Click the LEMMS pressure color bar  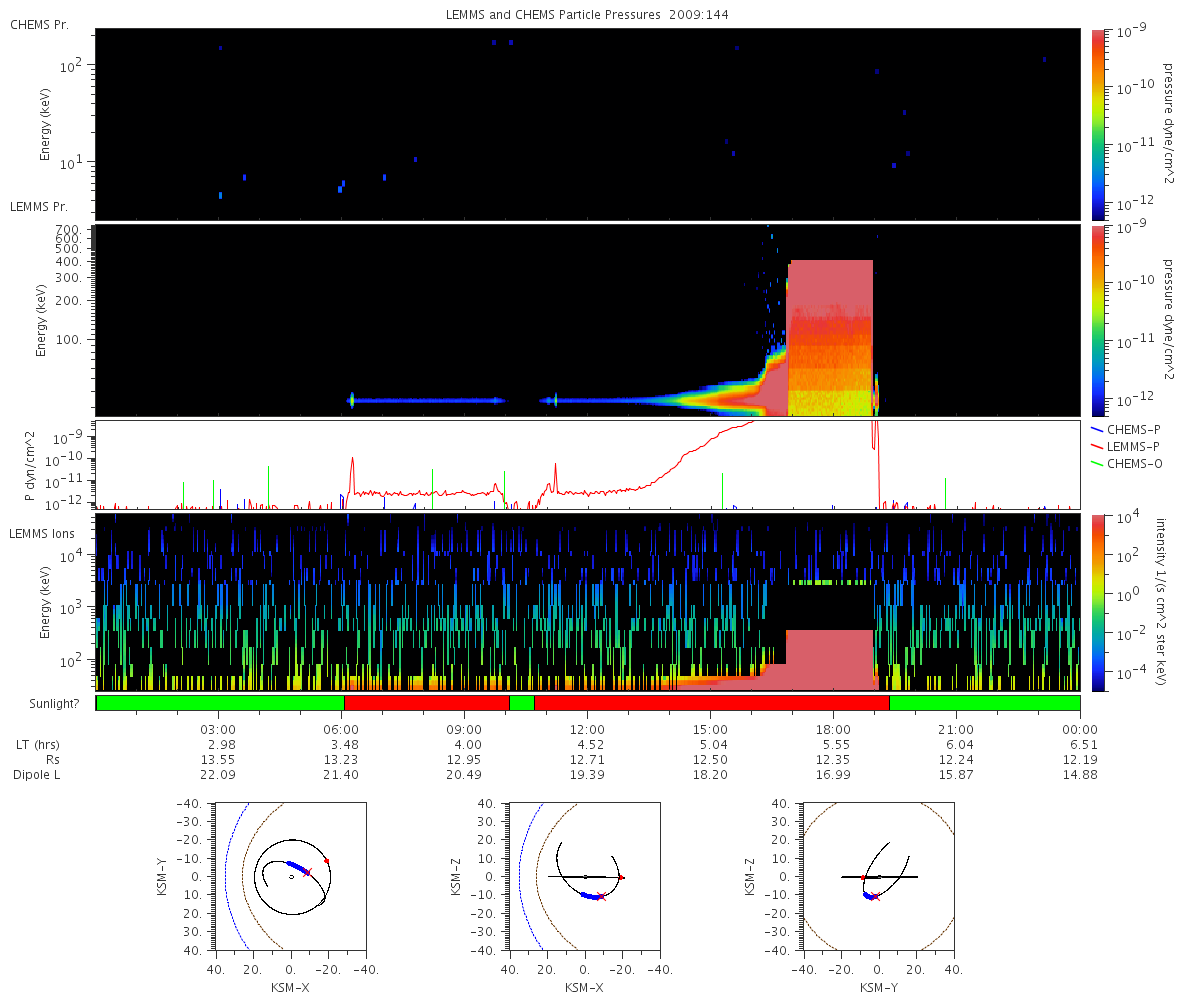coord(1099,320)
